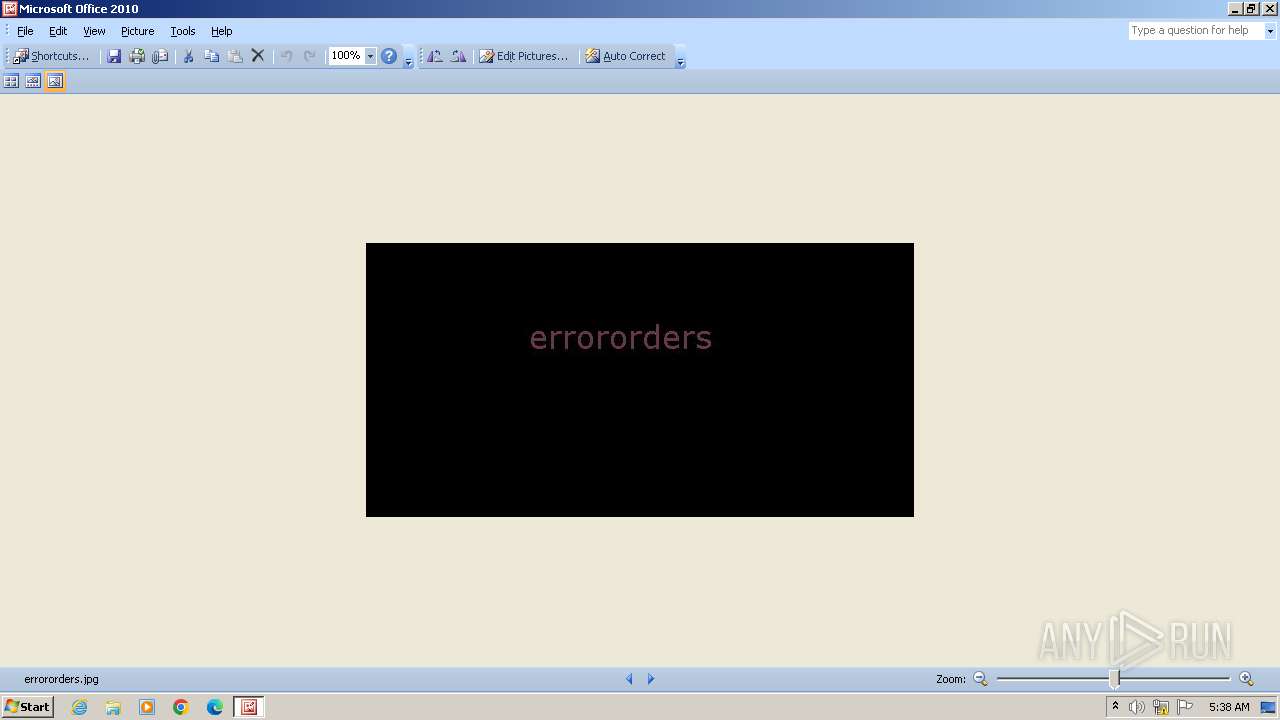The width and height of the screenshot is (1280, 720).
Task: Click the zoom percentage field
Action: (346, 56)
